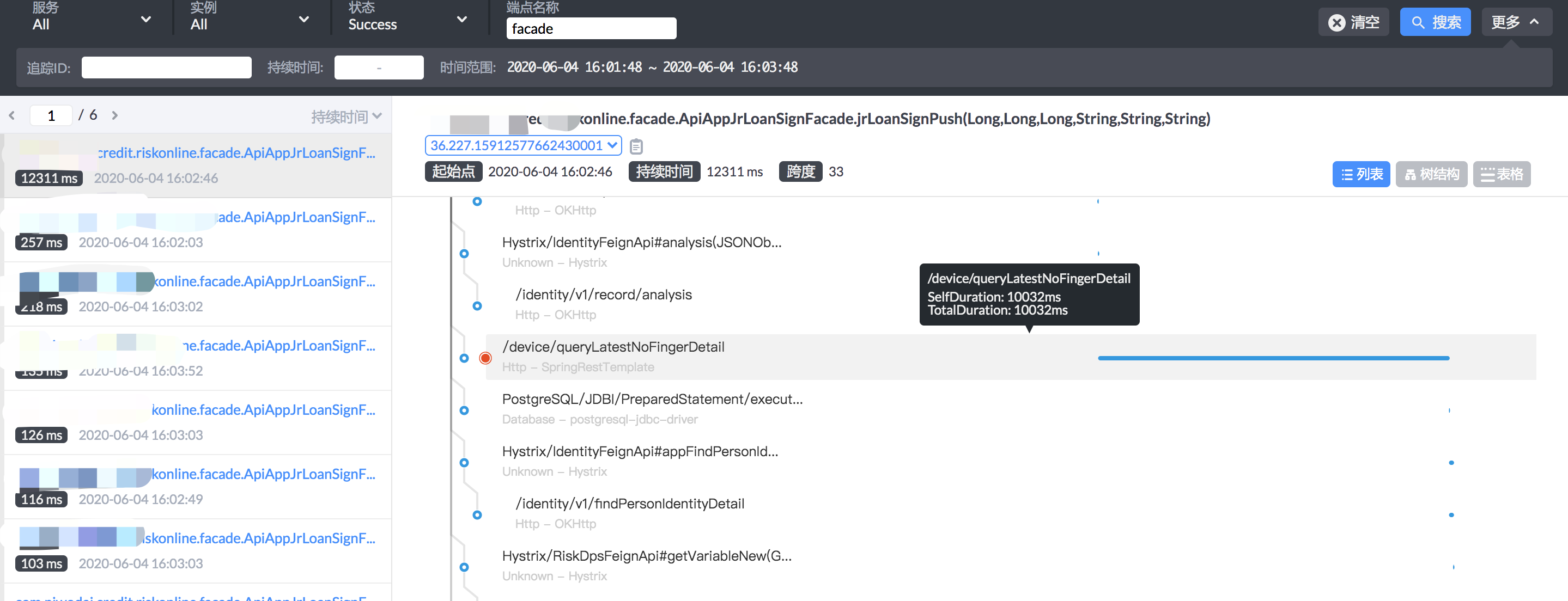Click node circle for Hystrix RiskDpsFeignApi span

pyautogui.click(x=464, y=568)
